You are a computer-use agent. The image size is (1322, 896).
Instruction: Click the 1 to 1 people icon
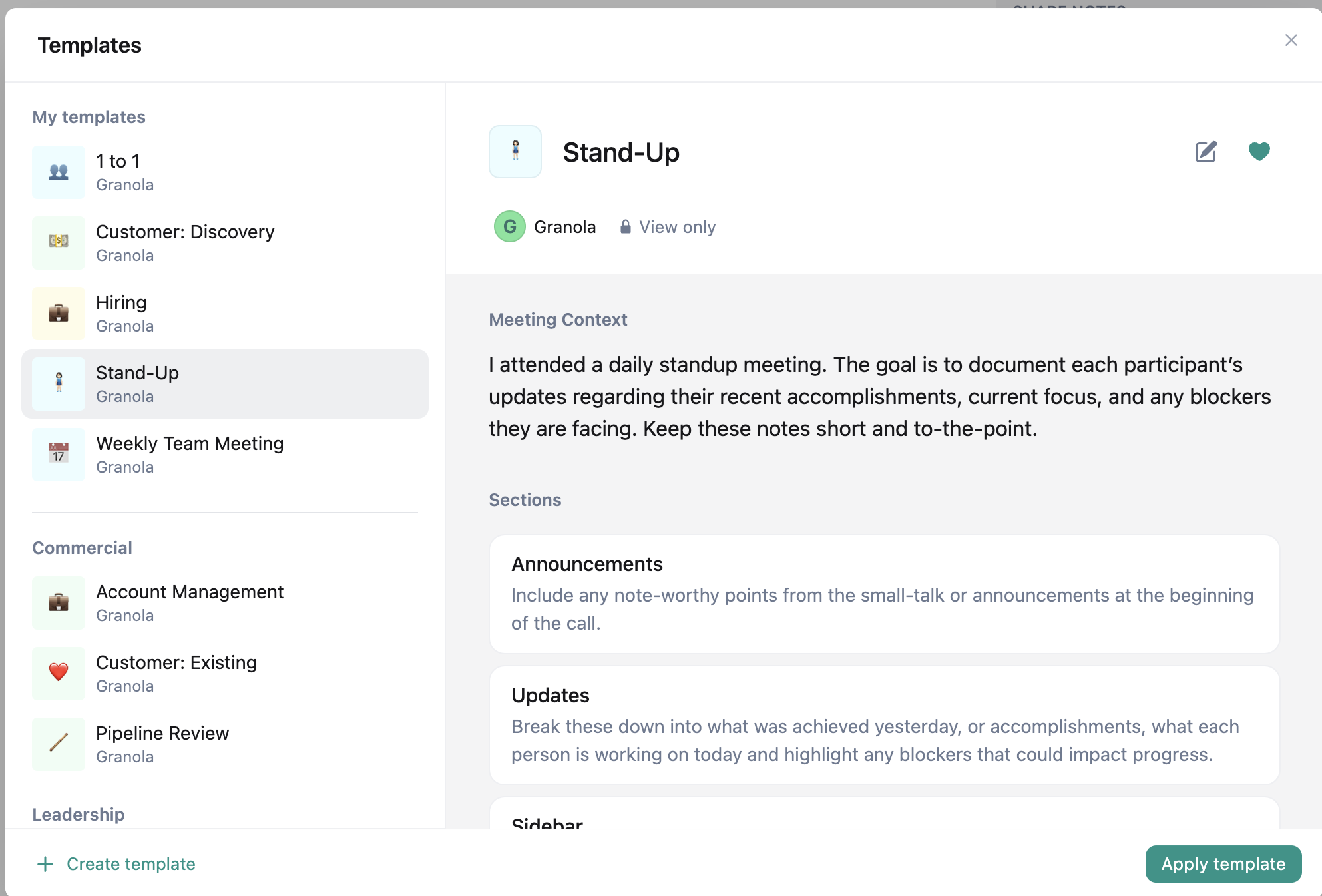click(59, 172)
